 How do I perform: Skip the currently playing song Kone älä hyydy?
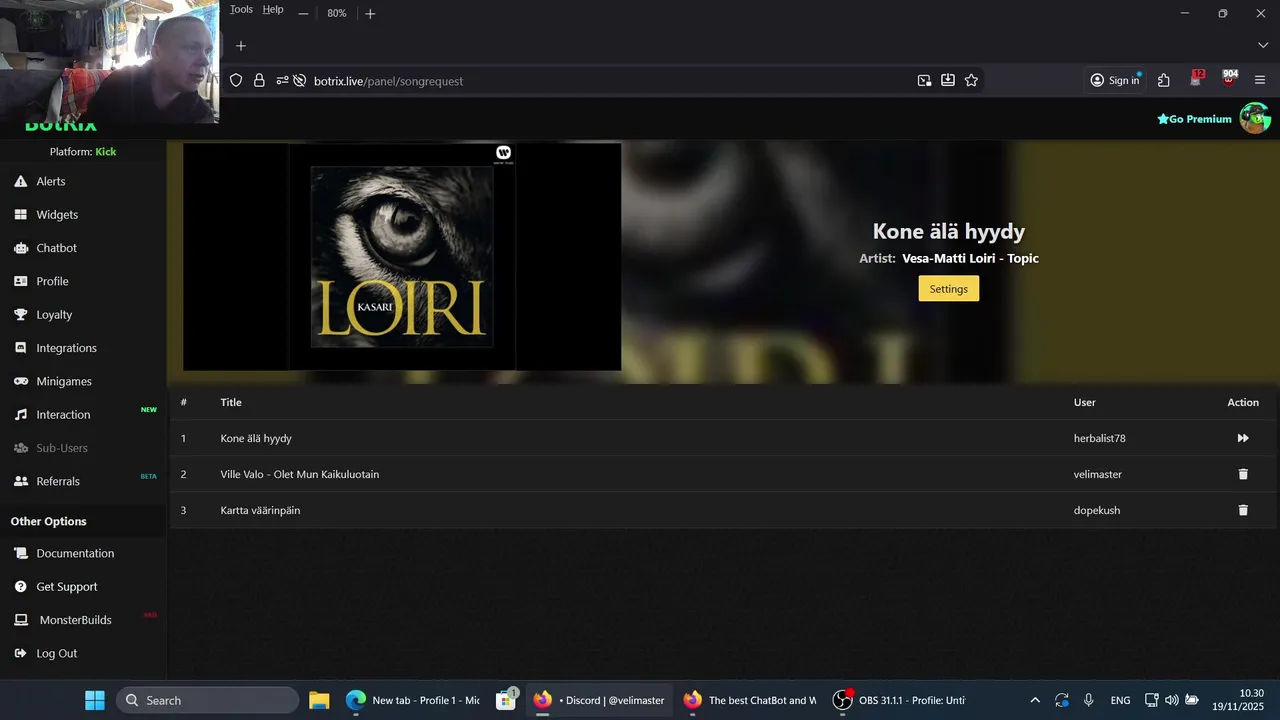point(1243,438)
